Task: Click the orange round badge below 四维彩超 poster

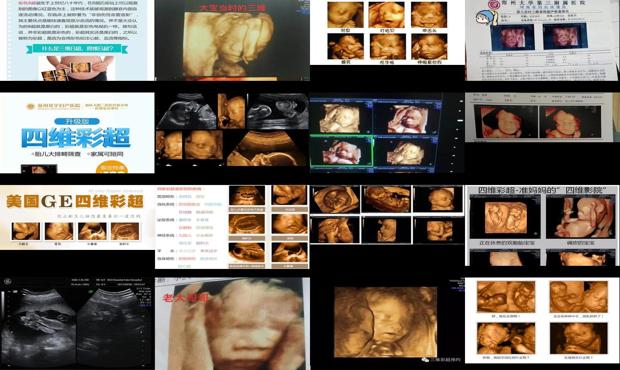Action: 112,167
